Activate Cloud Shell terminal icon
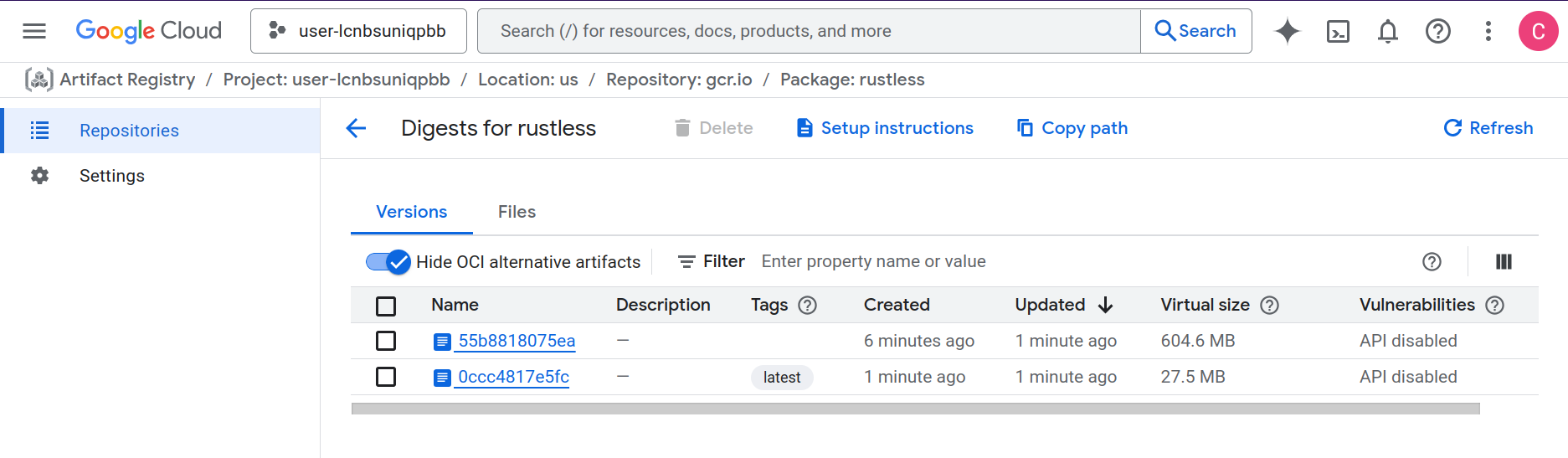Screen dimensions: 1568x458 (1338, 31)
